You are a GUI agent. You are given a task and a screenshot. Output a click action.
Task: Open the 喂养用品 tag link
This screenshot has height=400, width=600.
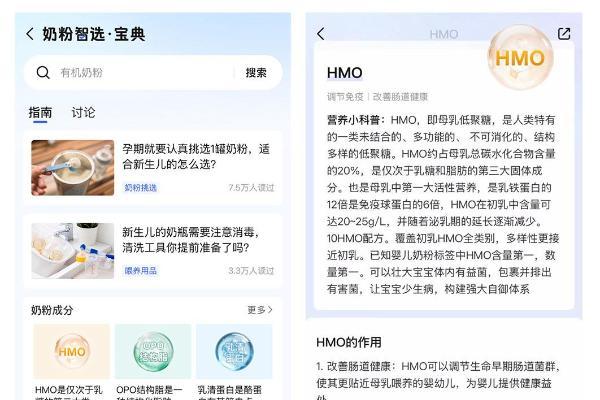point(140,271)
